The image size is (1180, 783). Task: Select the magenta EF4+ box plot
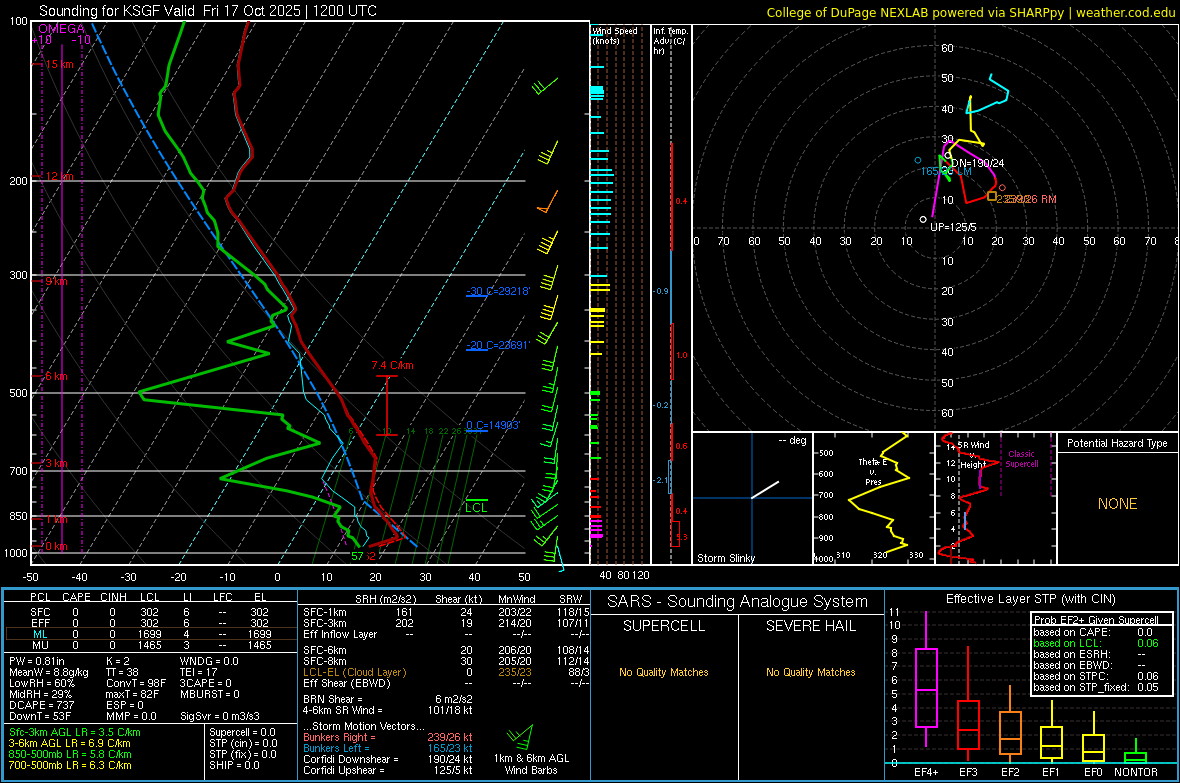[926, 687]
